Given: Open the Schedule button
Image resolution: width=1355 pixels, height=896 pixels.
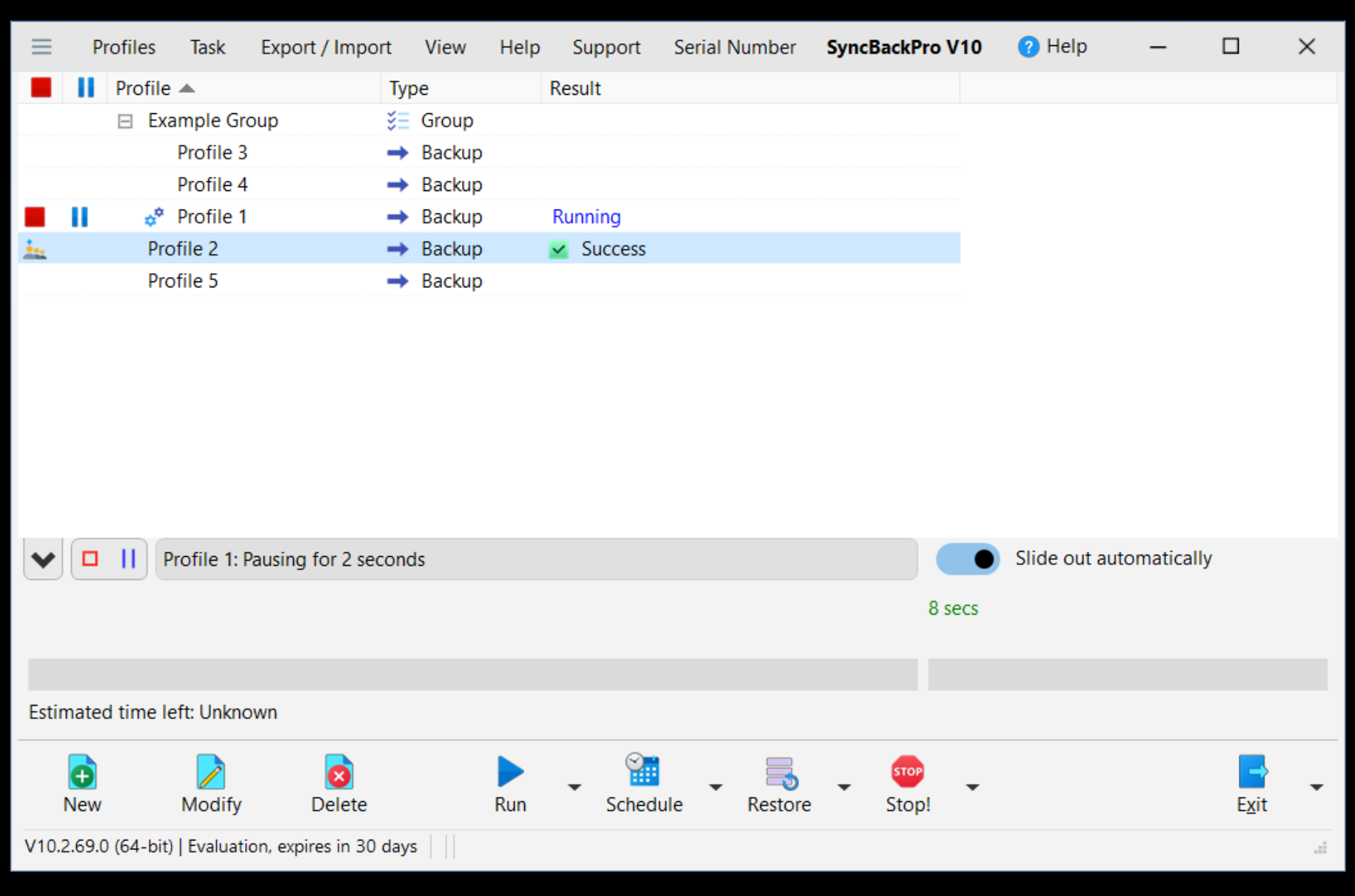Looking at the screenshot, I should pos(644,785).
